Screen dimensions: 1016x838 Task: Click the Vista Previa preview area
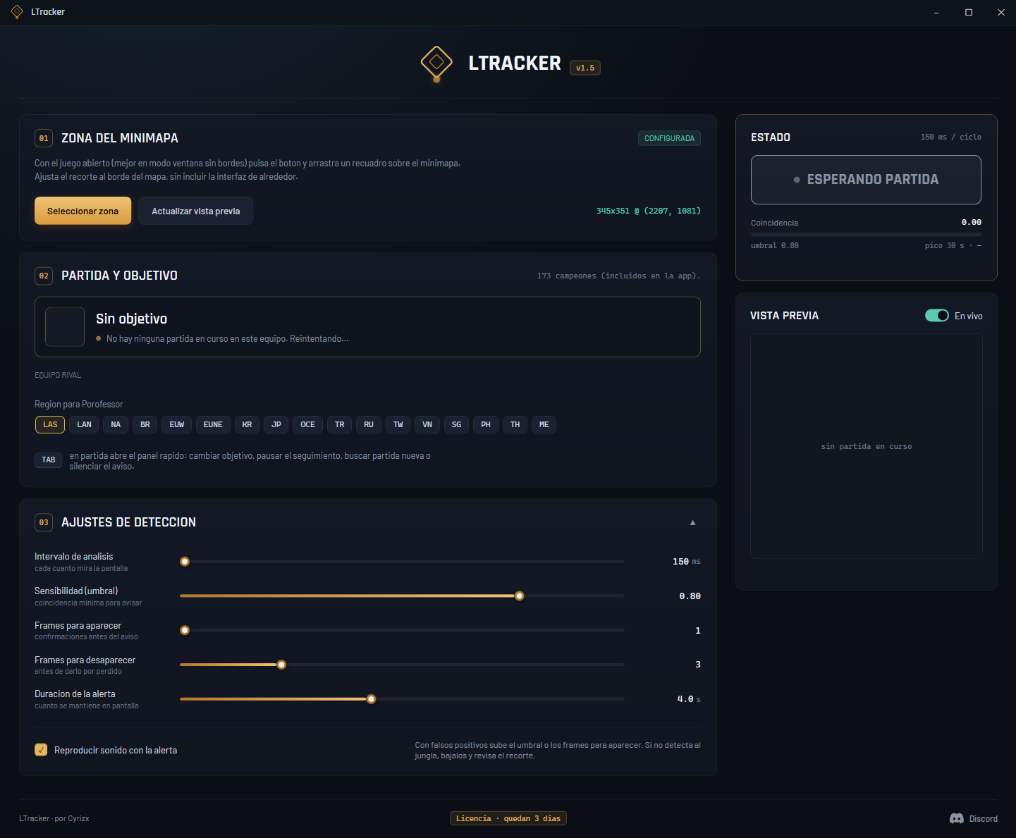click(x=866, y=447)
